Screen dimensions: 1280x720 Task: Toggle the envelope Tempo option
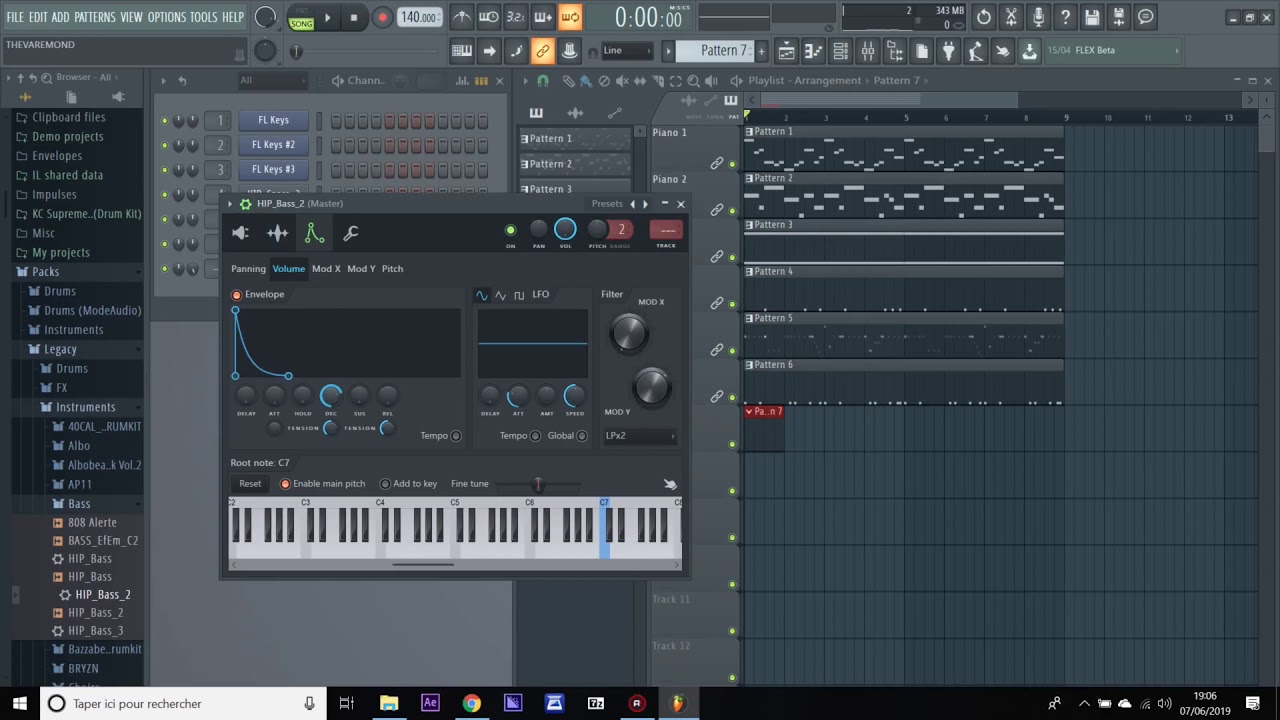456,436
